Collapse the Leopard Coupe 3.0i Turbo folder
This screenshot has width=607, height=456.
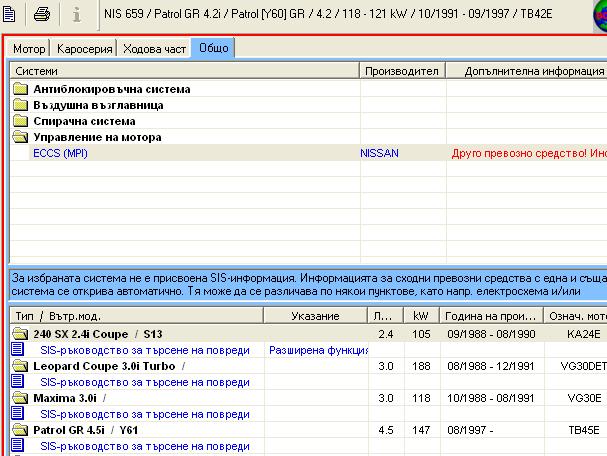pos(20,366)
